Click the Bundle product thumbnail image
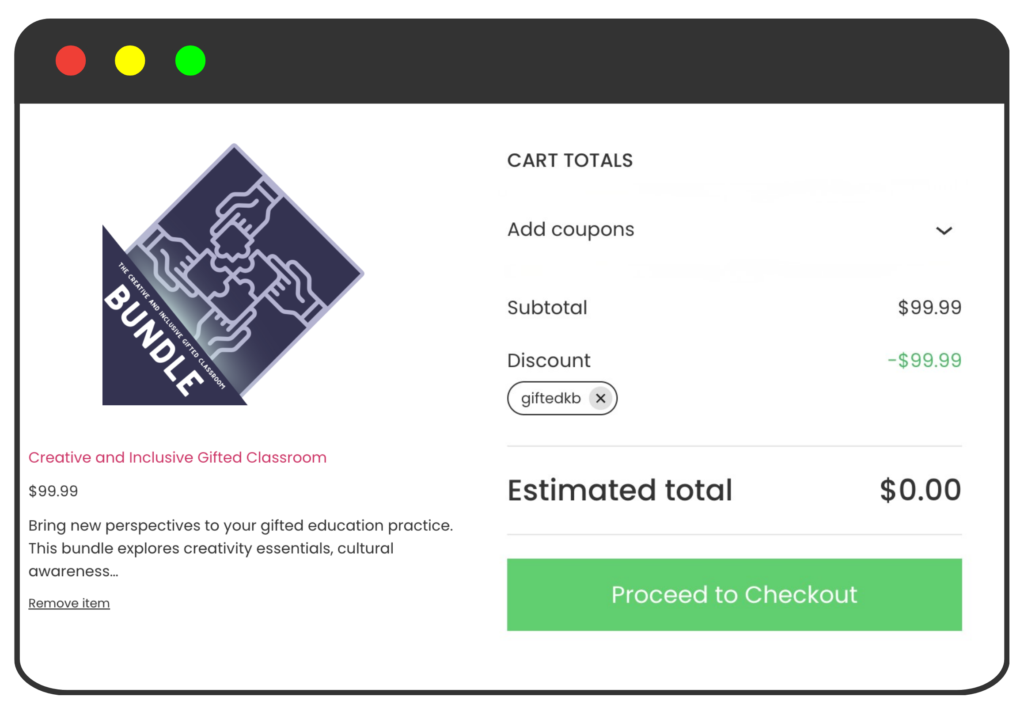This screenshot has height=704, width=1024. (232, 275)
